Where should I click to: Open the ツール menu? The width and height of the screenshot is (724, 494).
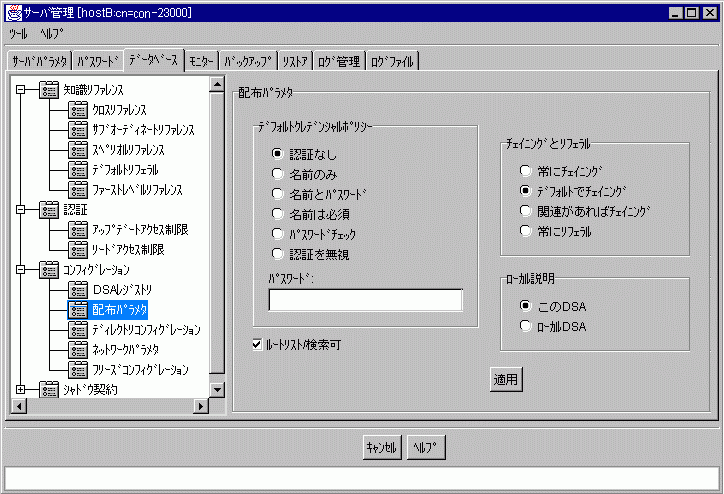coord(18,34)
